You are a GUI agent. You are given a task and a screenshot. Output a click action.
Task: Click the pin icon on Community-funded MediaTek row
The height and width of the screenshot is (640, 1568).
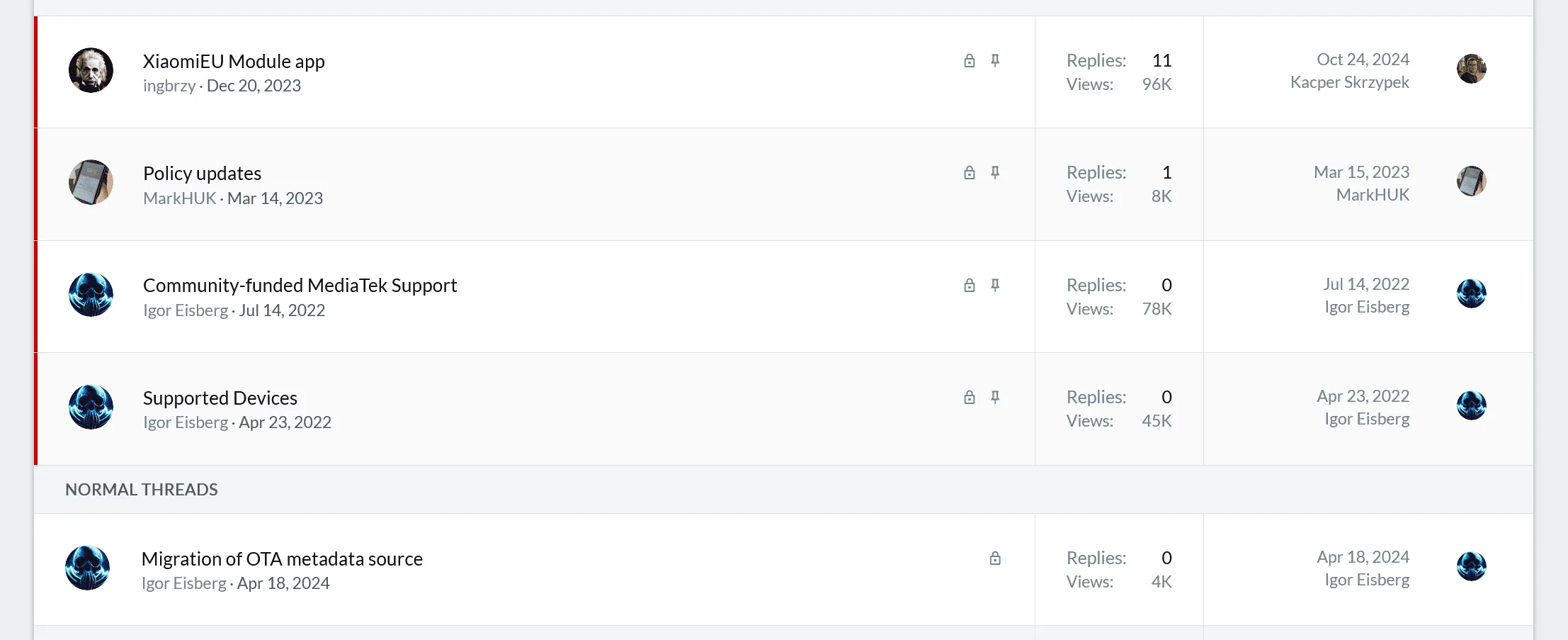[x=995, y=286]
